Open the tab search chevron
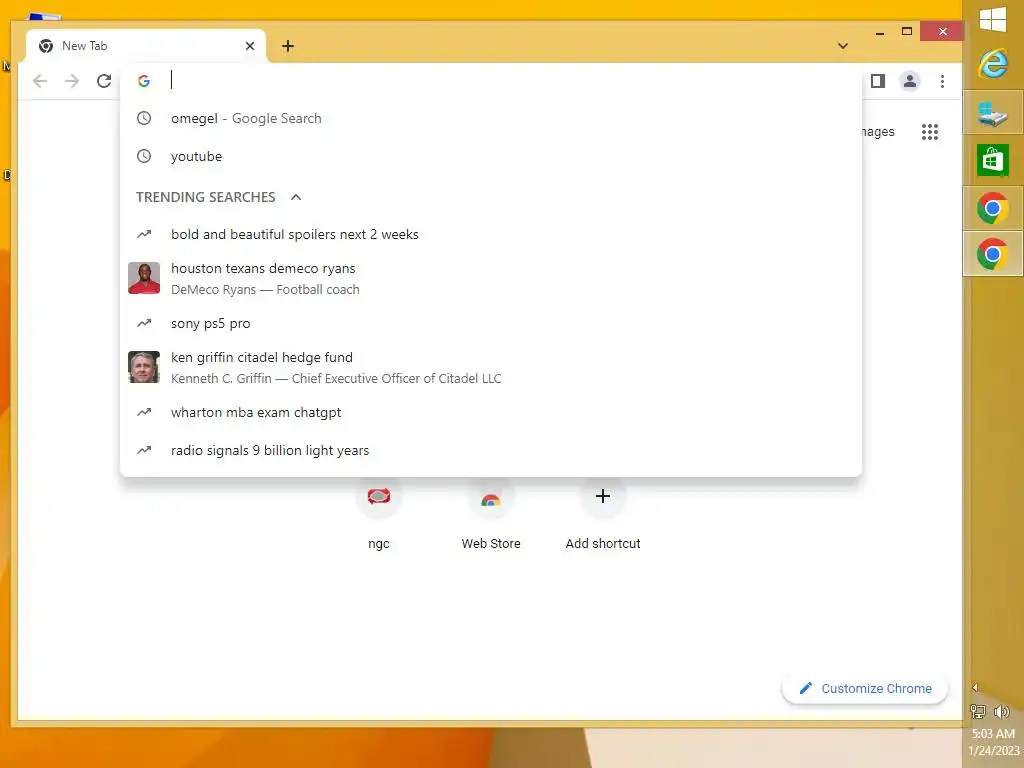Screen dimensions: 1024x768 (x=843, y=46)
